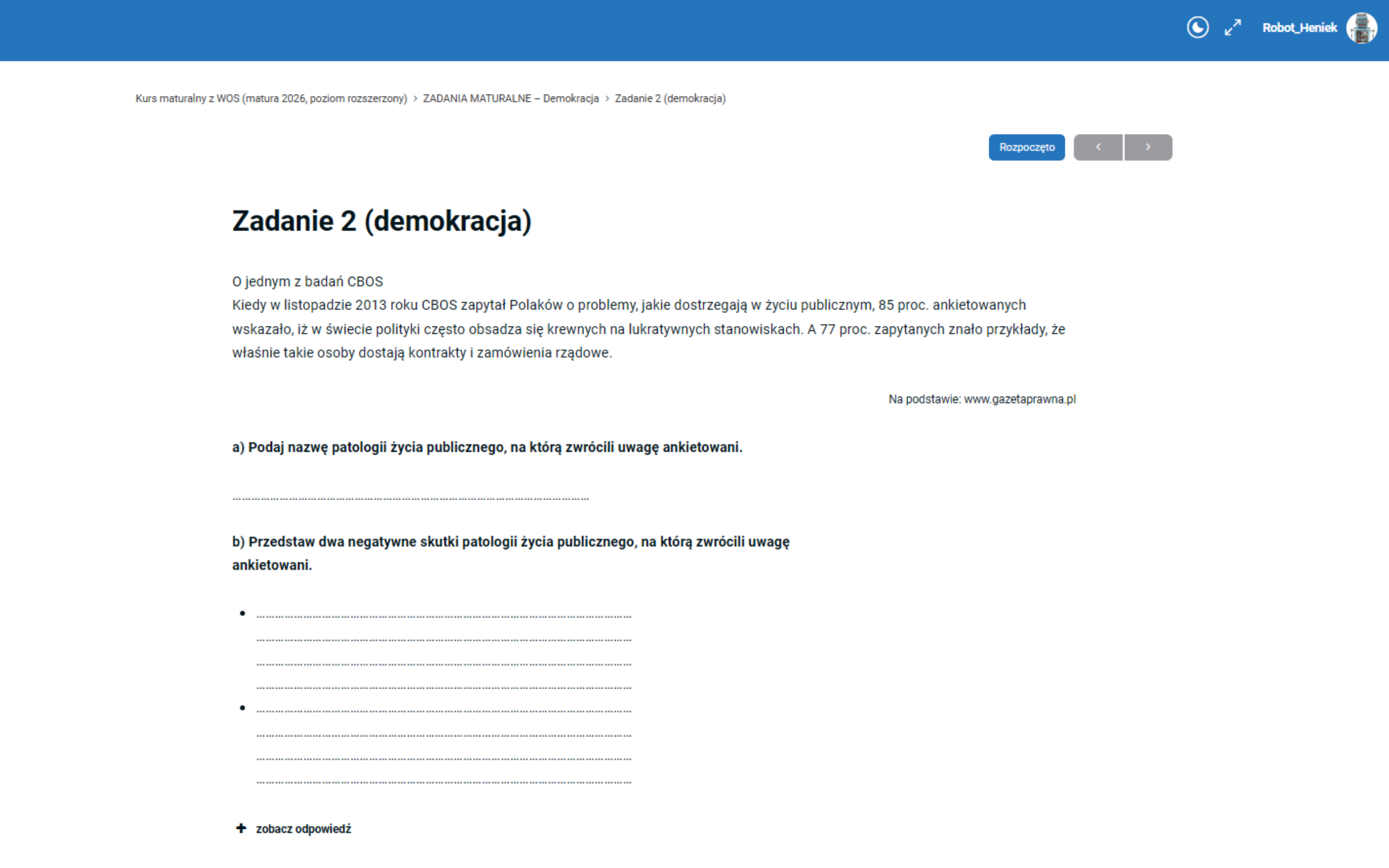This screenshot has width=1389, height=868.
Task: Open the Robot_Heniek avatar picture
Action: point(1361,27)
